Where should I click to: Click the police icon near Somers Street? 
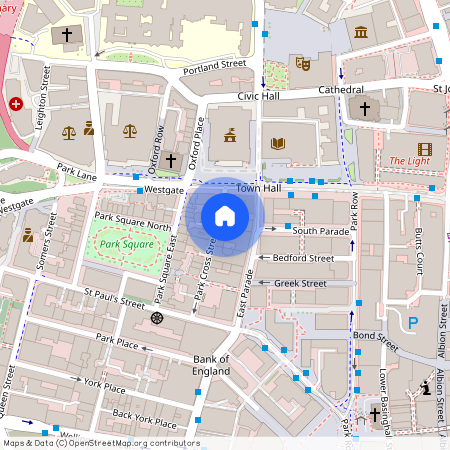click(x=28, y=235)
